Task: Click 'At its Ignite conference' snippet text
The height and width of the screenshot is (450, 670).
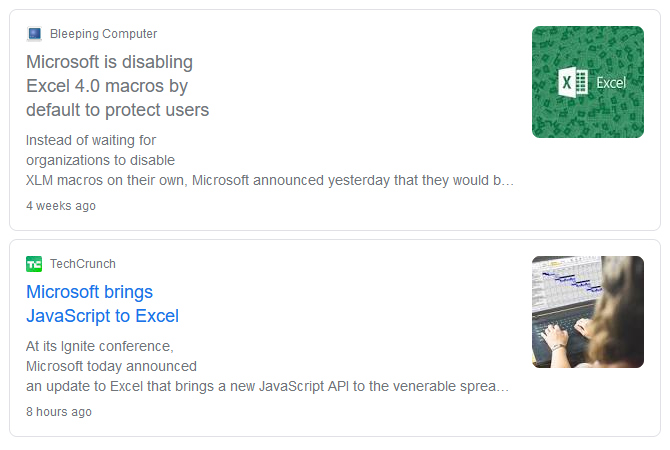Action: [x=100, y=346]
